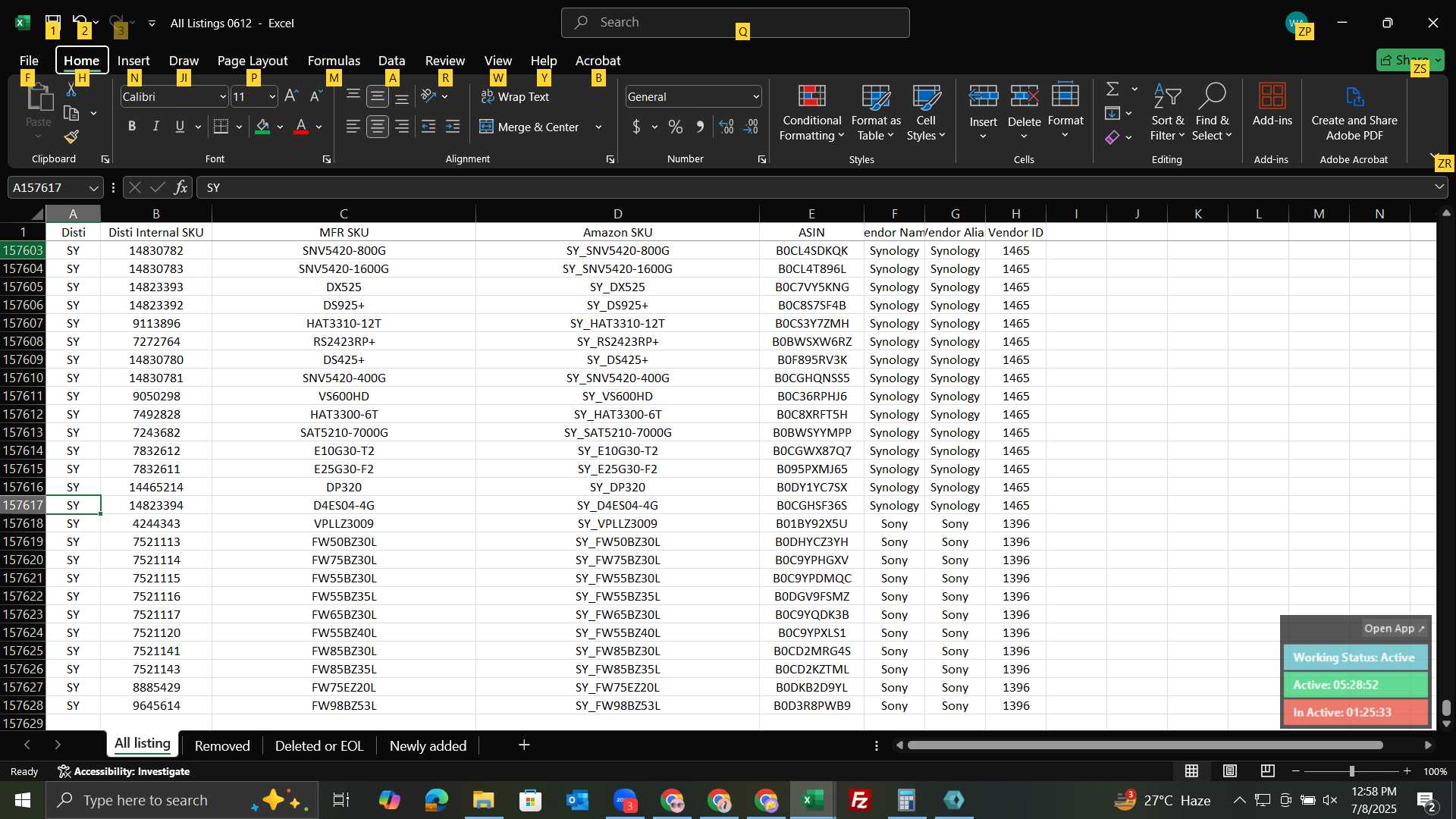
Task: Open Sort & Filter dropdown
Action: click(x=1167, y=112)
